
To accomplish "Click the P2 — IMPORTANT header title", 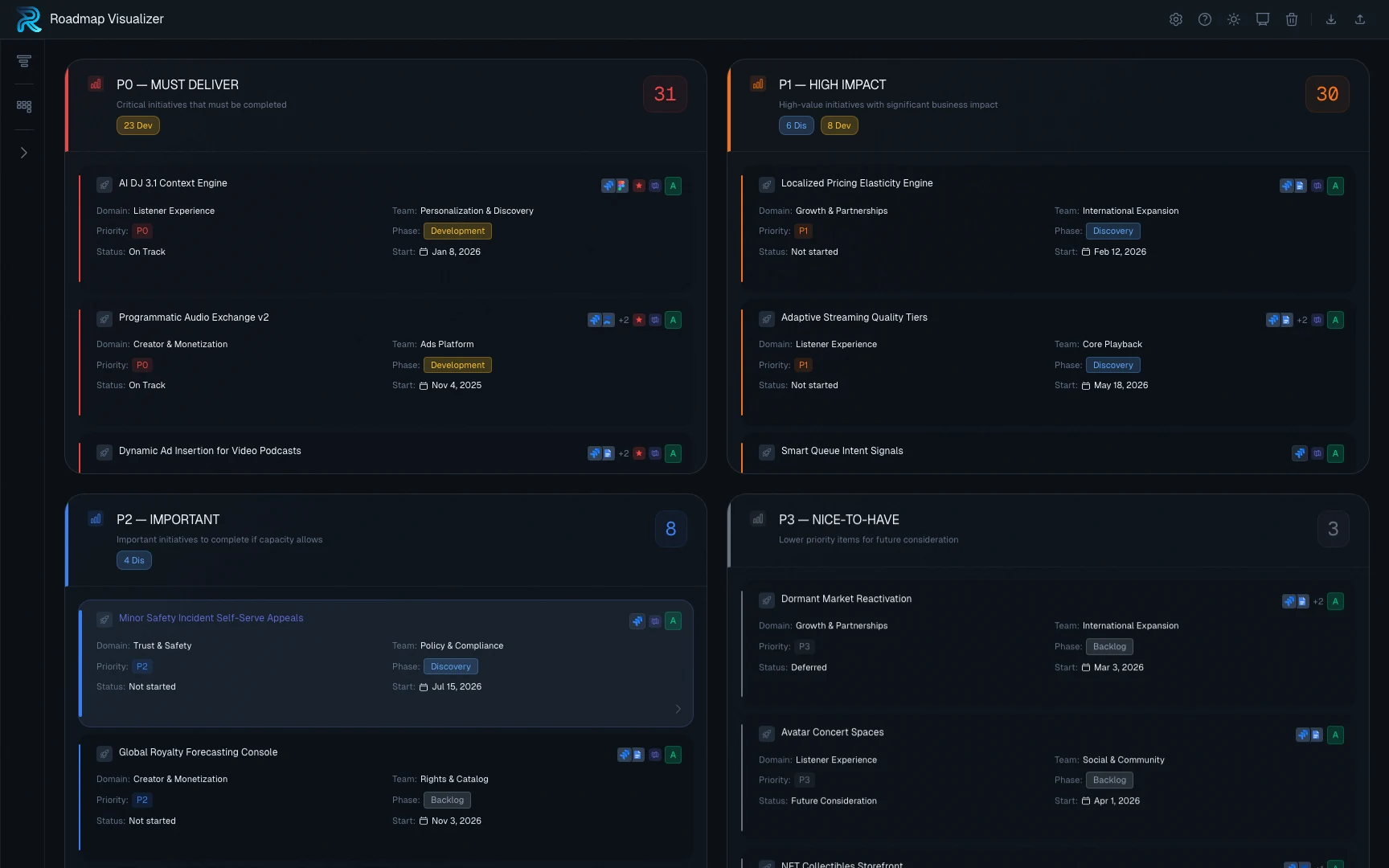I will click(168, 520).
